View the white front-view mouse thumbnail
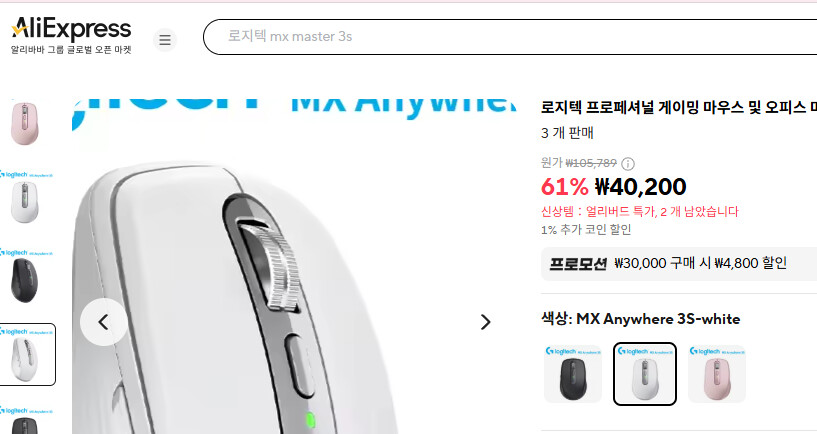The height and width of the screenshot is (434, 817). point(24,197)
